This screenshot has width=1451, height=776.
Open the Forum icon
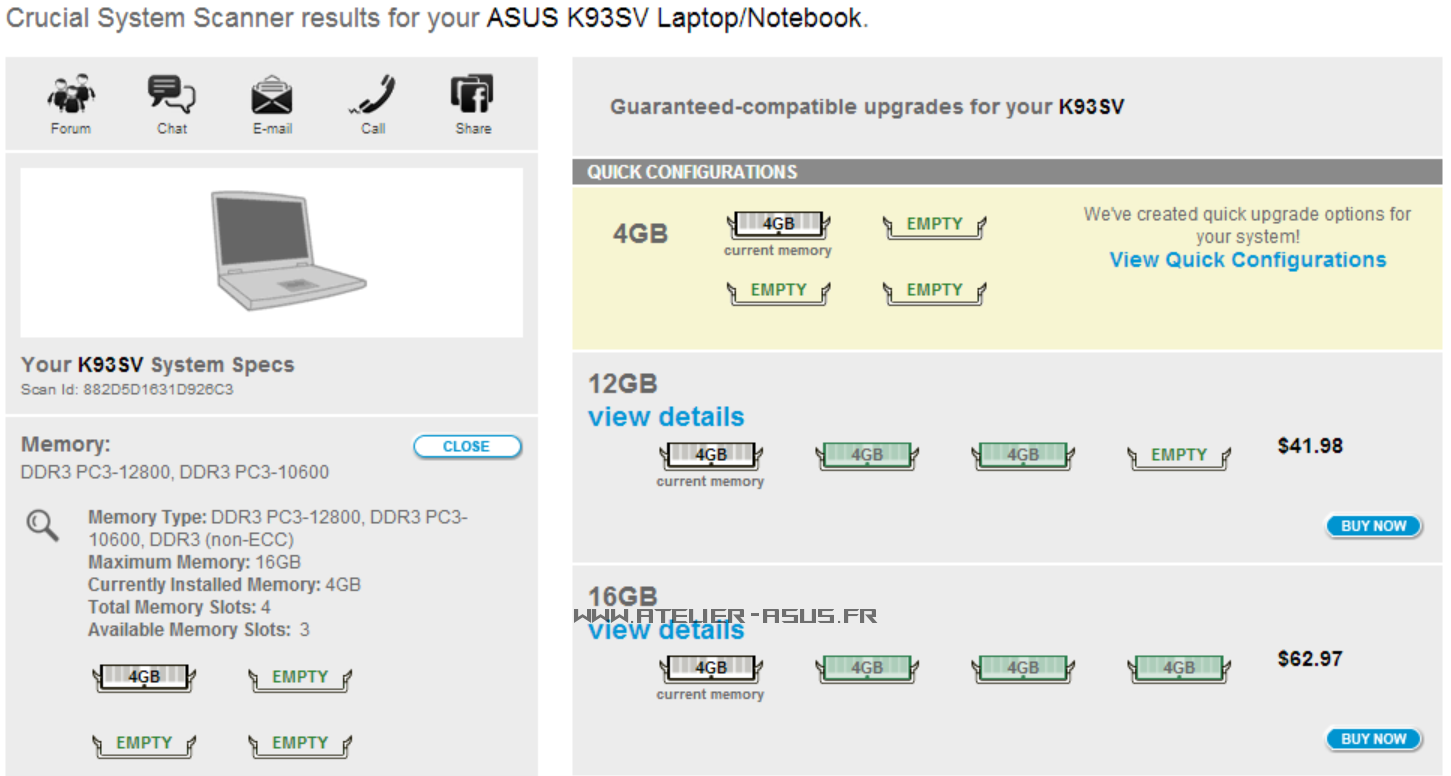tap(71, 94)
